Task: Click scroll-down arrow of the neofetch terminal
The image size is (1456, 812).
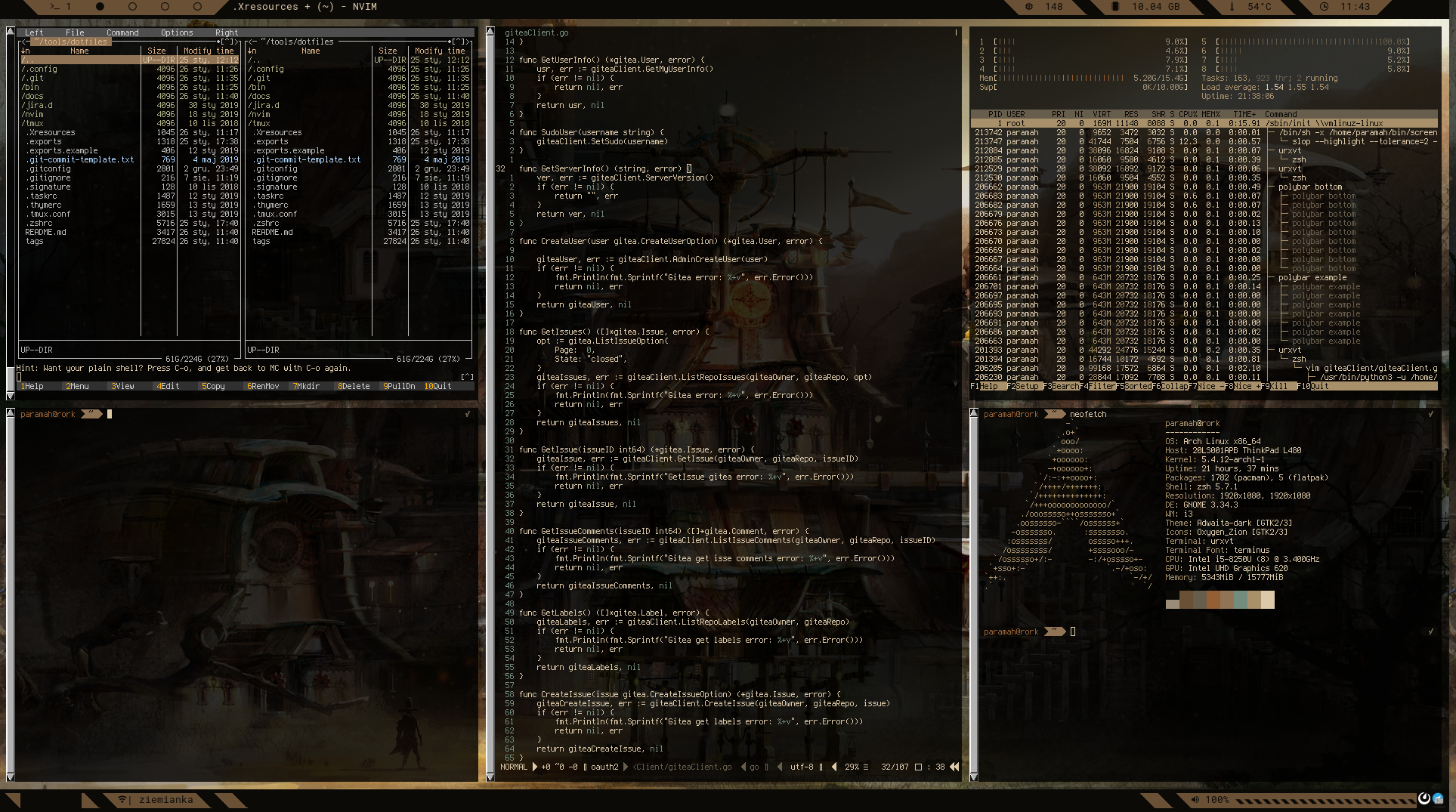Action: pos(974,776)
